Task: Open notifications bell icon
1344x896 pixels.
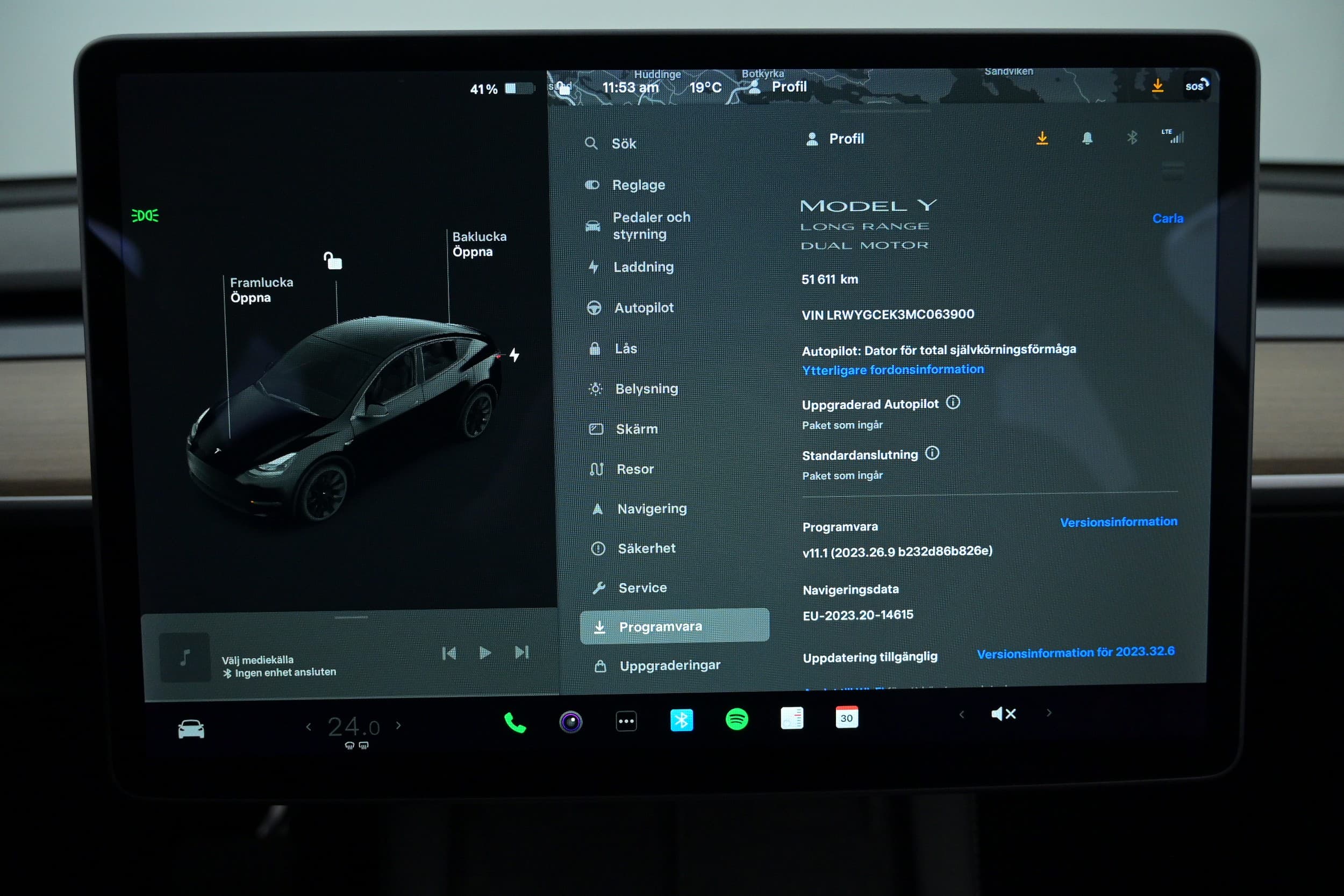Action: coord(1088,138)
